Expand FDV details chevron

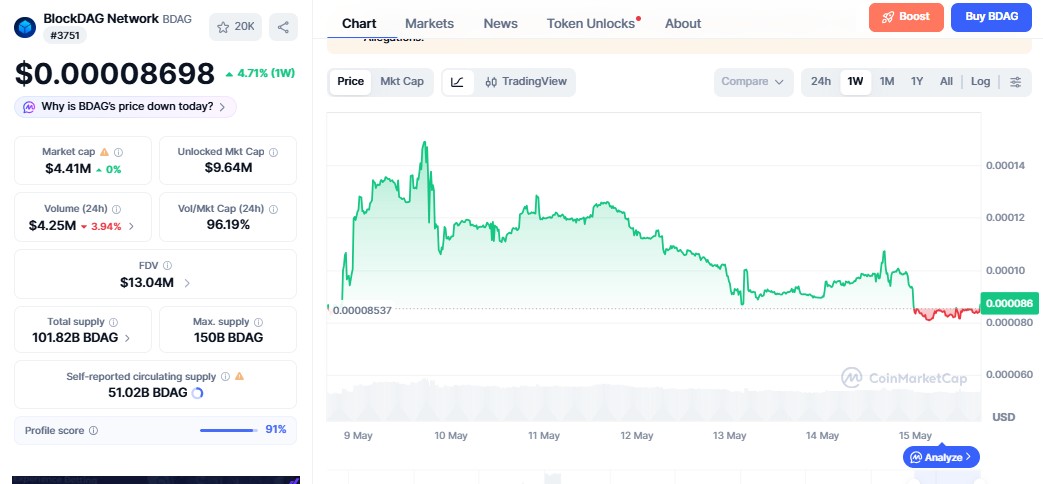pos(187,283)
